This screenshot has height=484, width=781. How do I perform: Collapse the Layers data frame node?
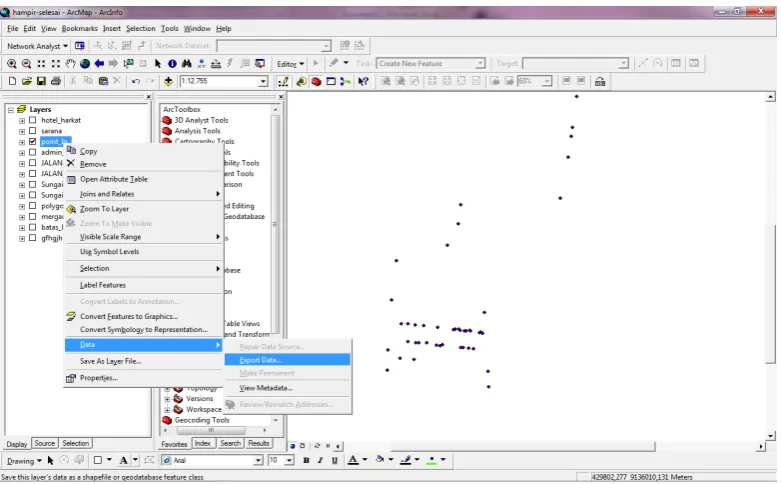tap(11, 110)
